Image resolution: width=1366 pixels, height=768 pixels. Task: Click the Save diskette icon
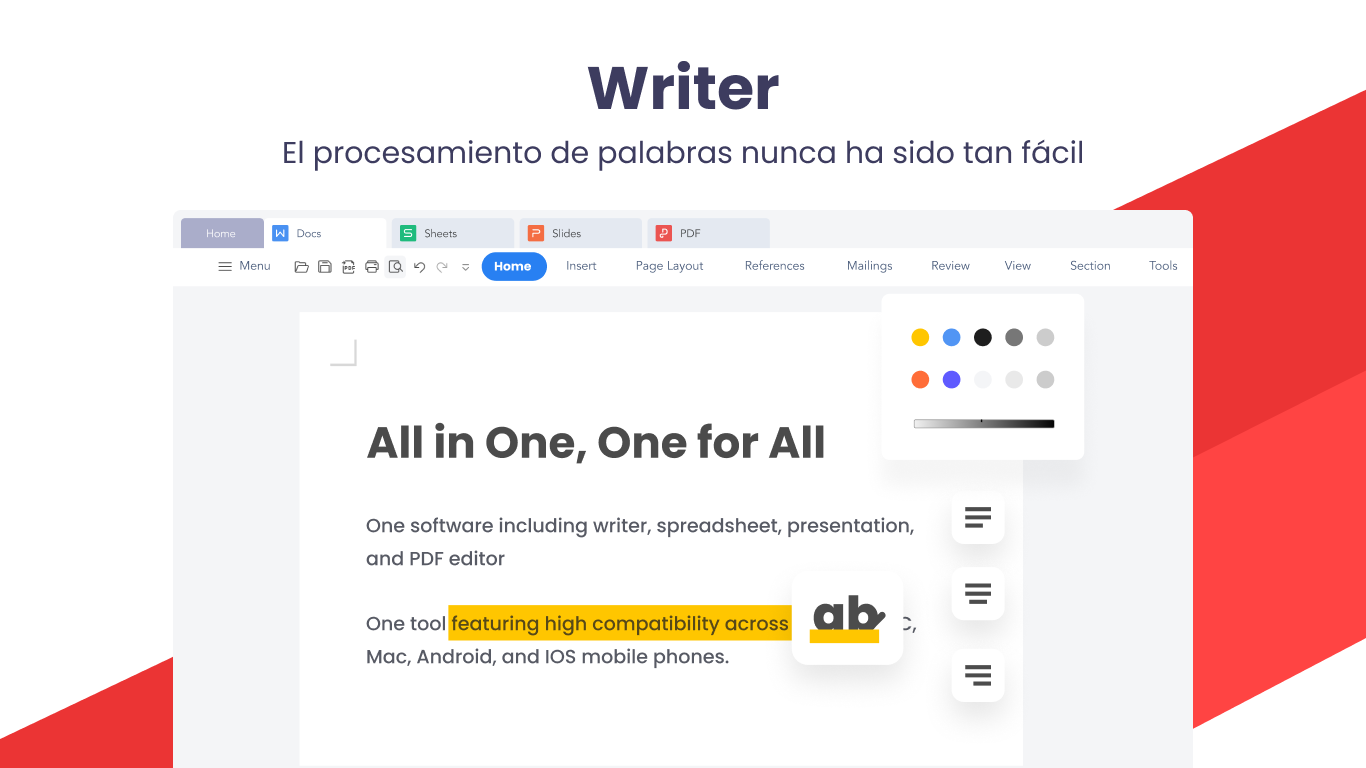pos(325,266)
